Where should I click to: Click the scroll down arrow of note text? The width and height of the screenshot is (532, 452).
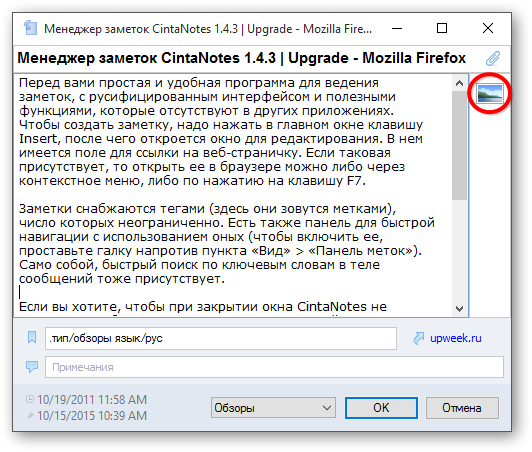coord(459,308)
